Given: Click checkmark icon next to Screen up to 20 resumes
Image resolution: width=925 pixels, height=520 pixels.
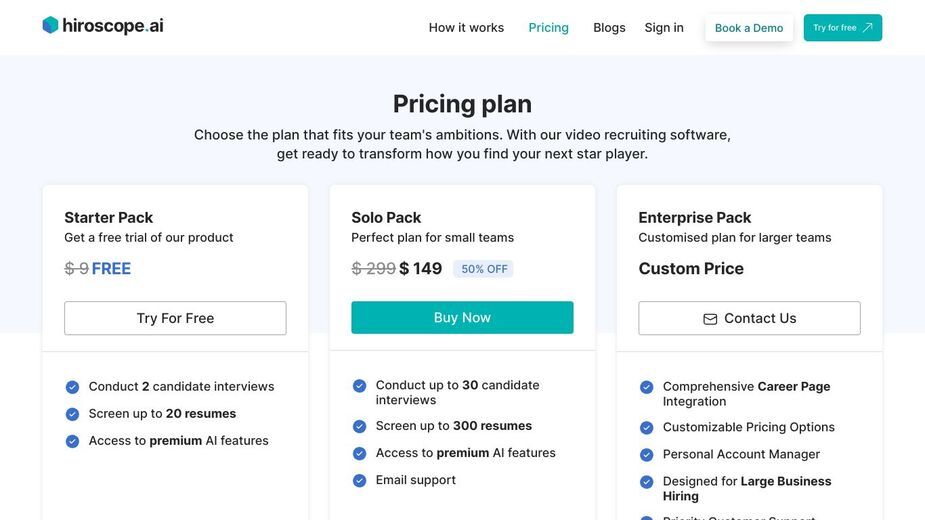Looking at the screenshot, I should [73, 414].
